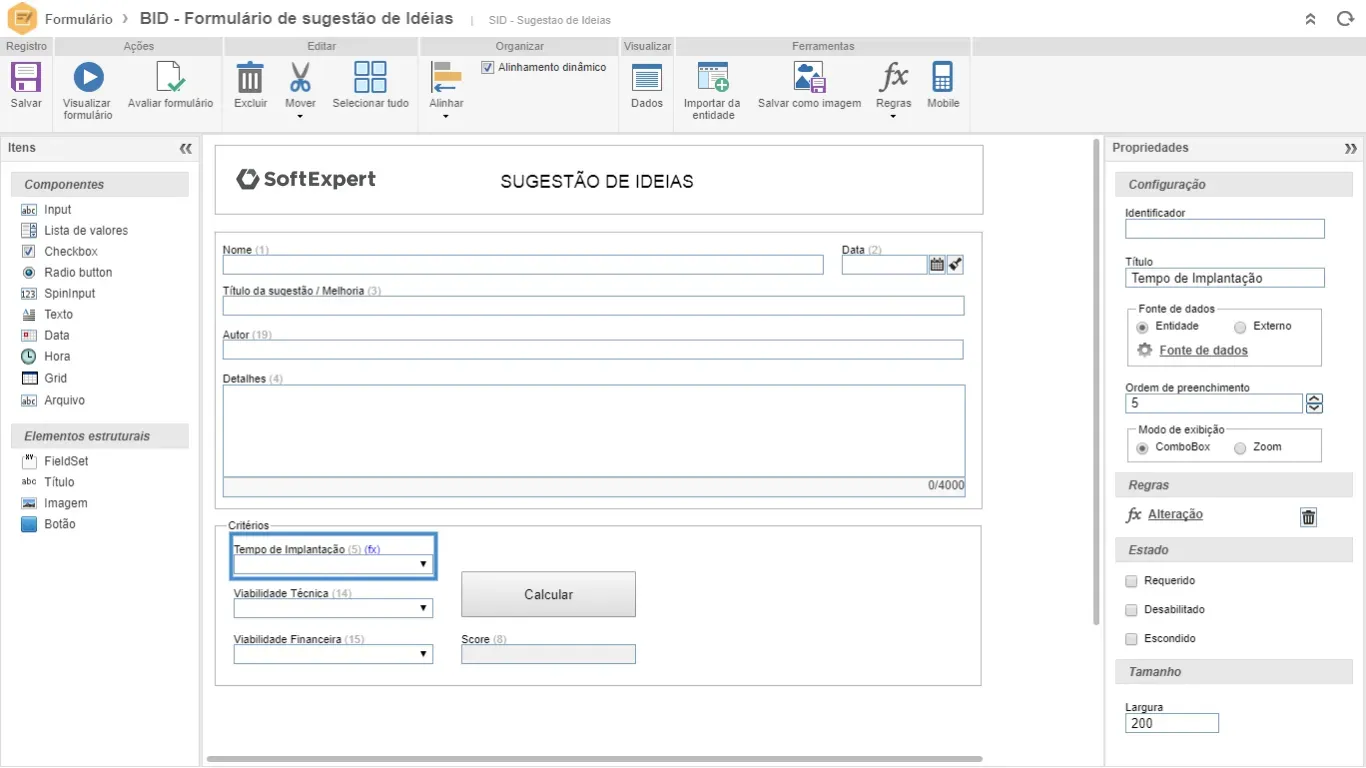Click the Largura input field

pos(1171,723)
